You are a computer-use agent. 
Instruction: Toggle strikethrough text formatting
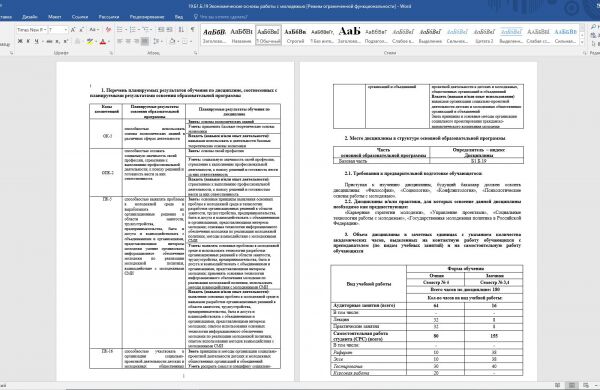pos(49,41)
